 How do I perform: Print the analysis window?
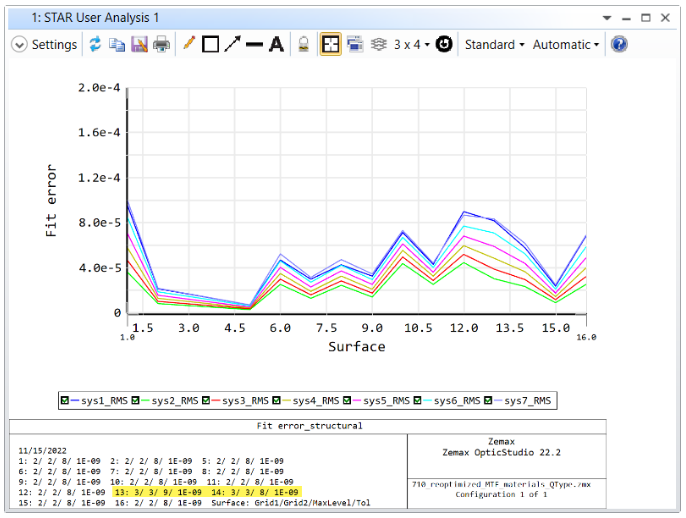[x=161, y=44]
